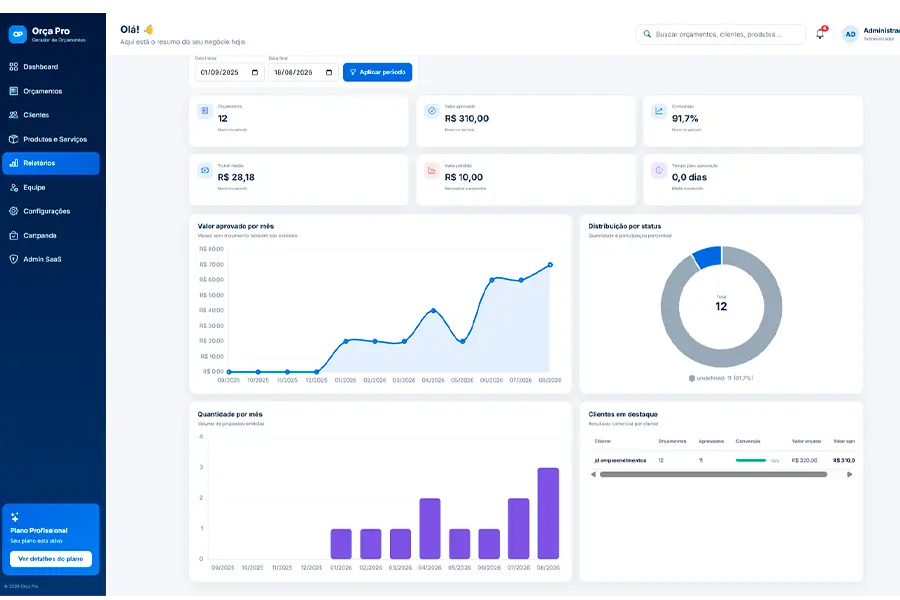The height and width of the screenshot is (600, 900).
Task: Open the notifications bell
Action: tap(820, 34)
